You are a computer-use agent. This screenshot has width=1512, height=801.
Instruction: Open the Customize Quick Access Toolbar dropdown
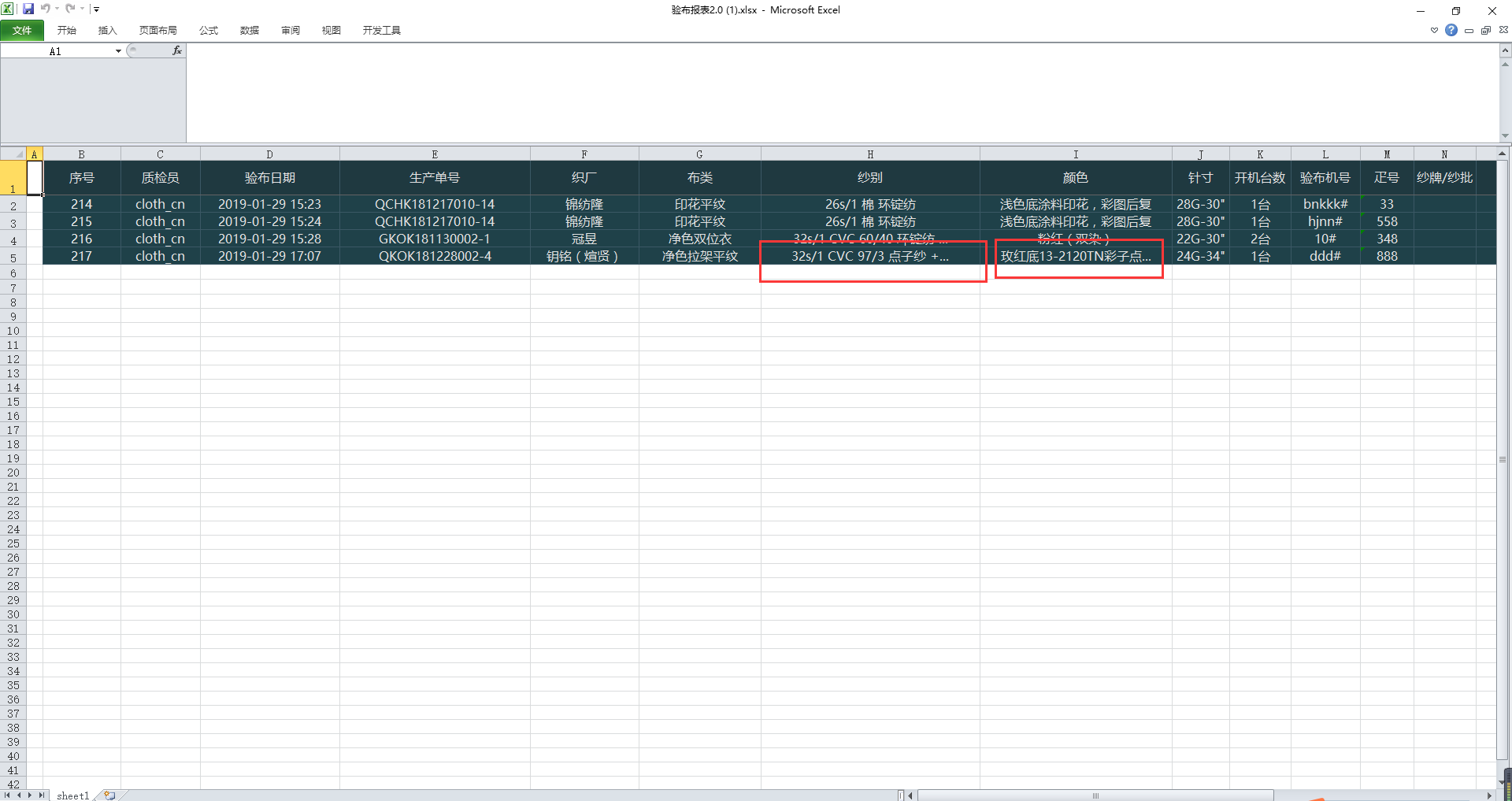96,9
